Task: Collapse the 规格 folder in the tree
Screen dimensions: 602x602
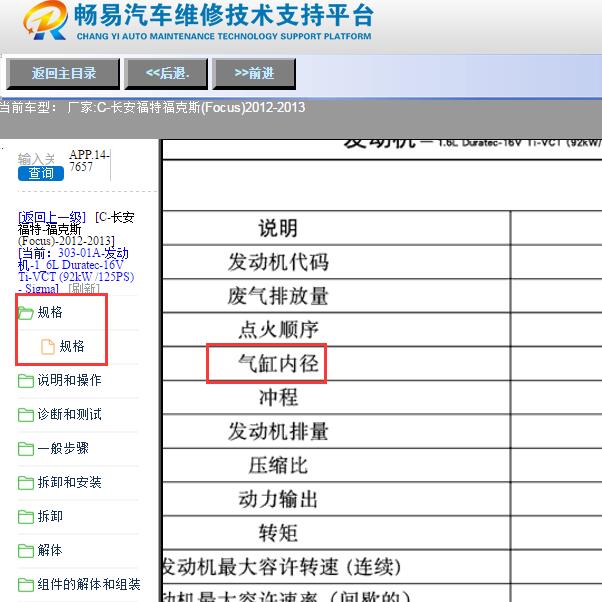Action: (50, 313)
